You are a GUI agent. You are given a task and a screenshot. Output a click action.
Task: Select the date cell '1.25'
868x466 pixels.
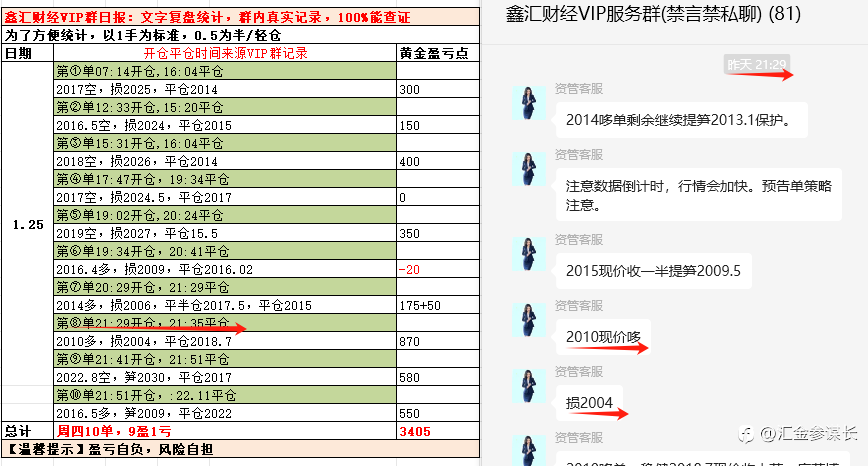[28, 224]
